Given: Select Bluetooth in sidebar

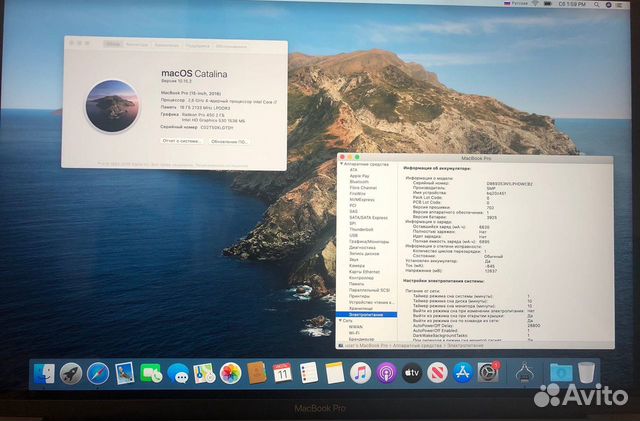Looking at the screenshot, I should 359,182.
